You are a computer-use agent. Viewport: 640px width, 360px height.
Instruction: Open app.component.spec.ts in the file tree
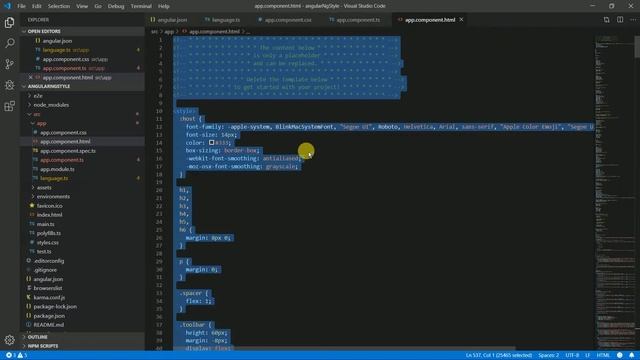point(68,151)
